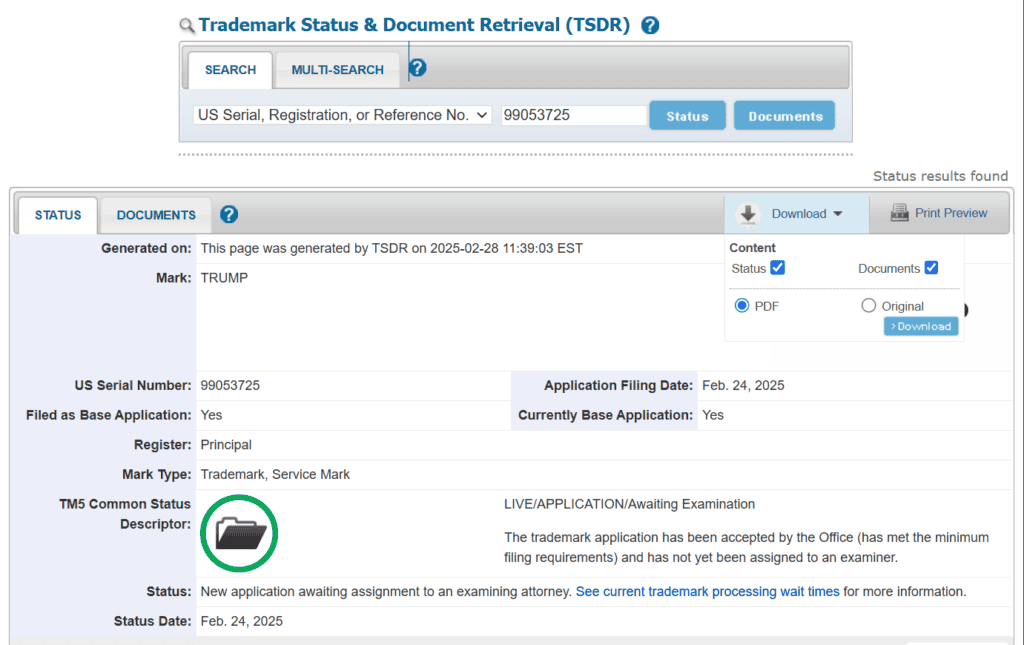1024x645 pixels.
Task: Click the filing date Feb. 24, 2025
Action: click(743, 385)
